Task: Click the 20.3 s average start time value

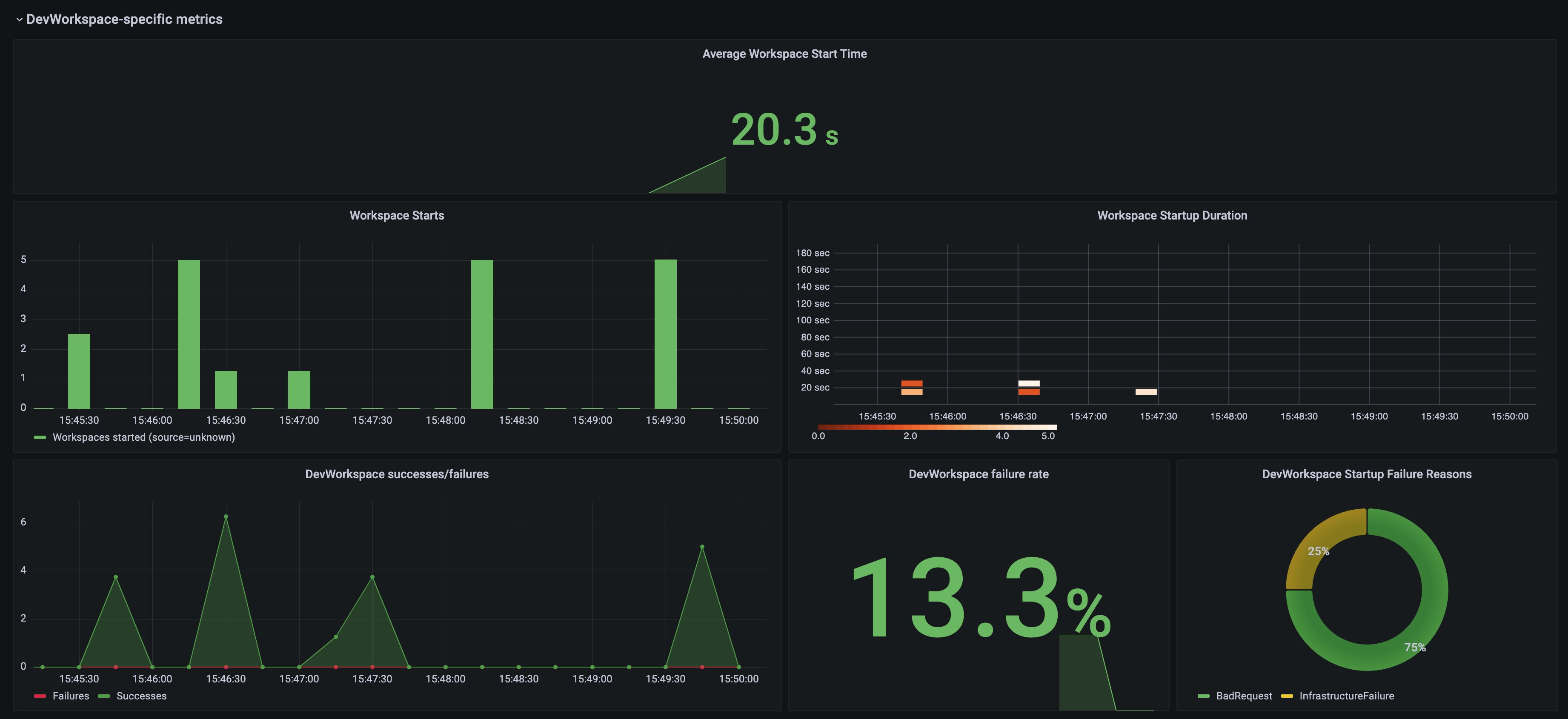Action: tap(784, 130)
